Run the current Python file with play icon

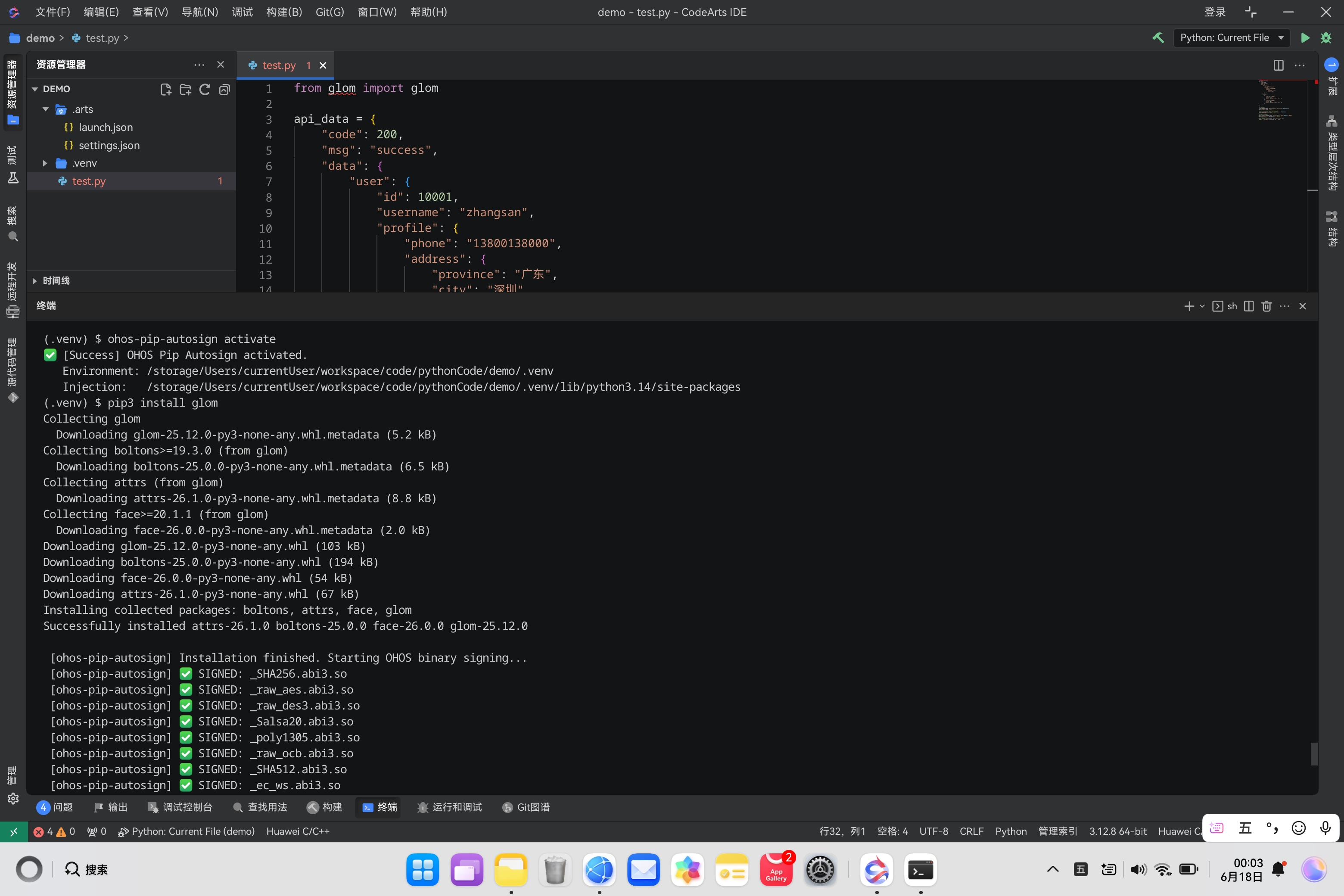[x=1305, y=38]
